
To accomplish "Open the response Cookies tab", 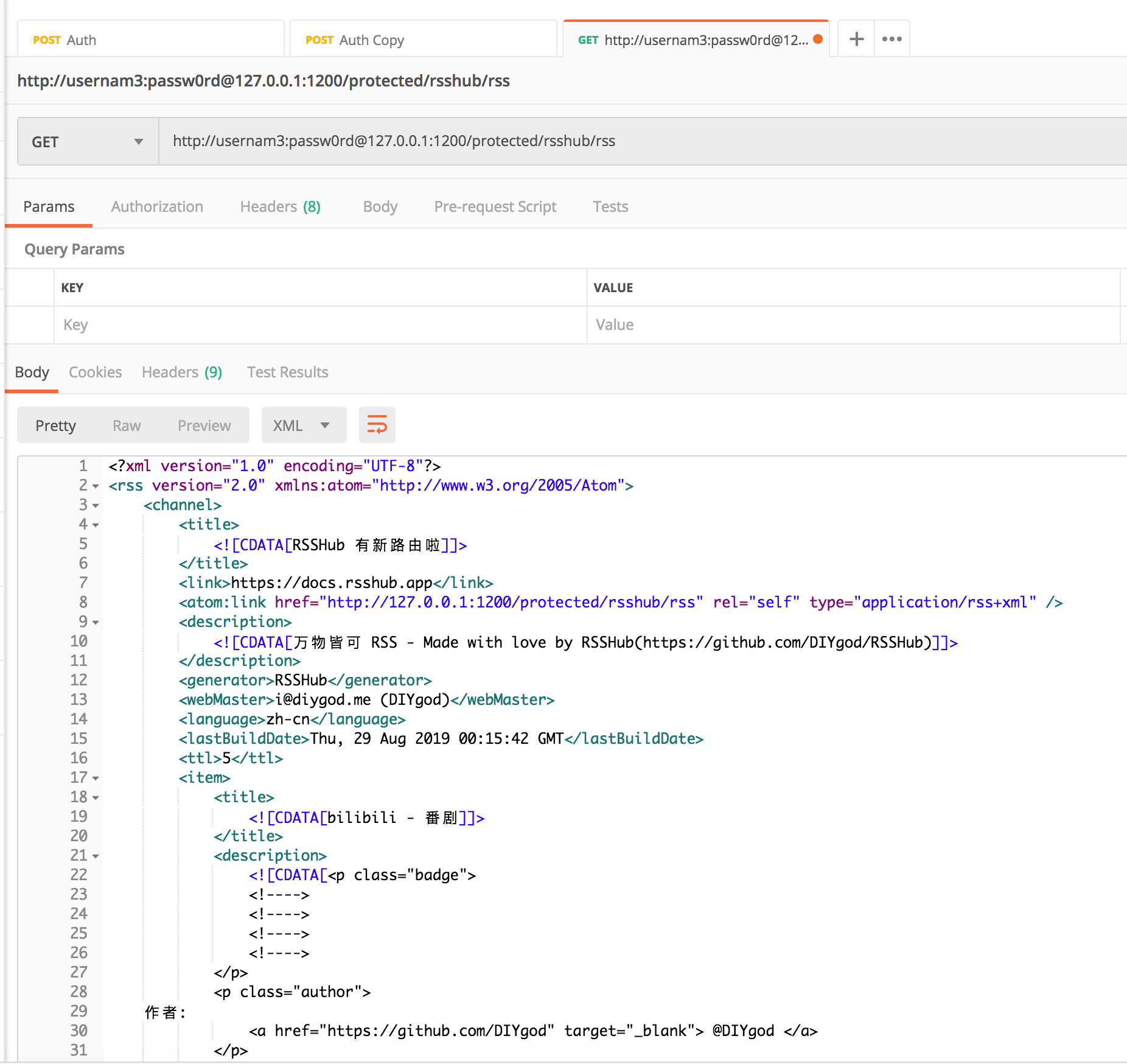I will coord(96,373).
